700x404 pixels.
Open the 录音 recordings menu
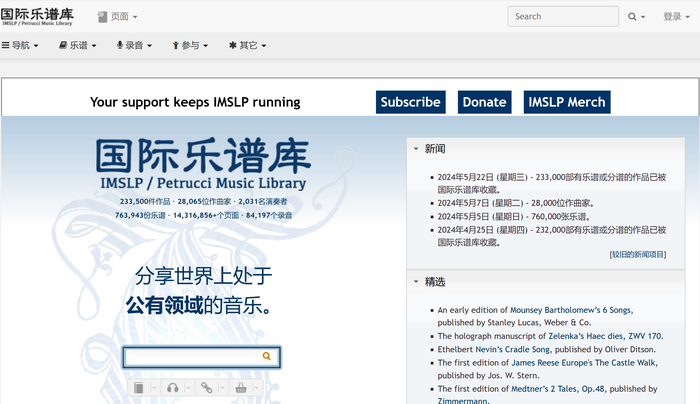tap(135, 45)
